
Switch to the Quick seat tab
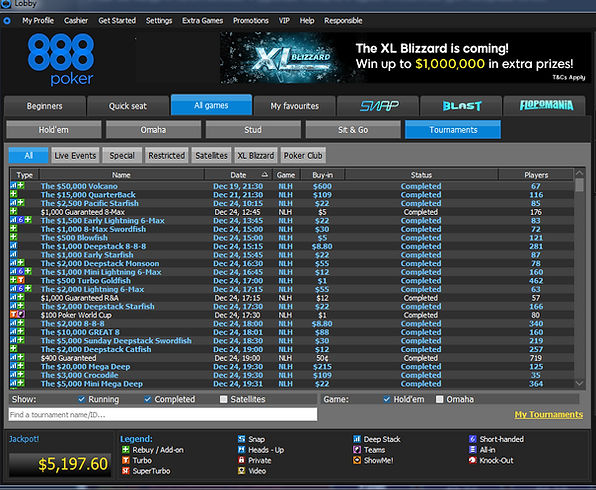(128, 106)
